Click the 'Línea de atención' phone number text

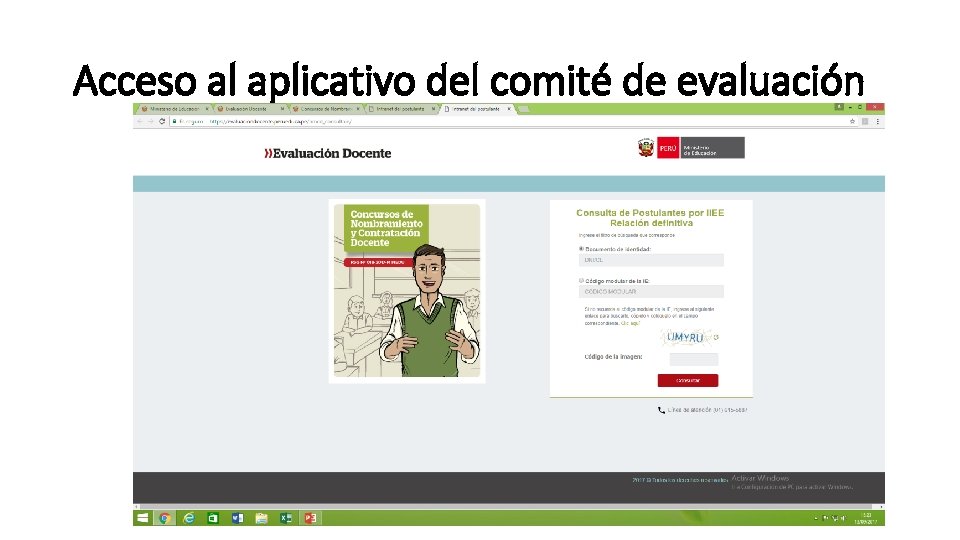707,410
